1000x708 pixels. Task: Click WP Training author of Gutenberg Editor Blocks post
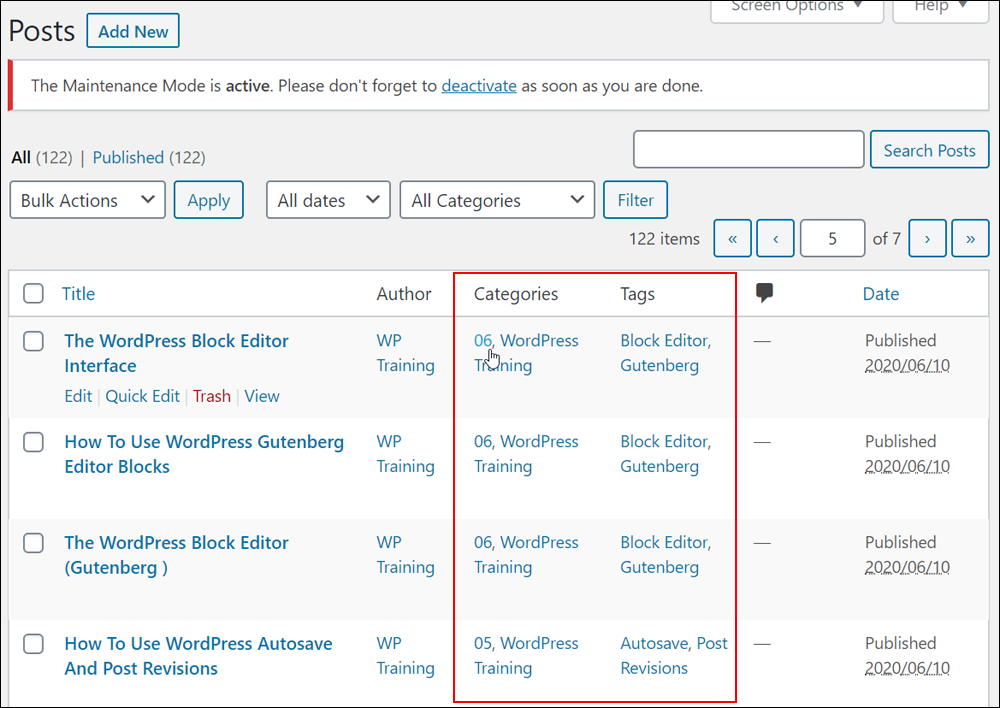[405, 454]
